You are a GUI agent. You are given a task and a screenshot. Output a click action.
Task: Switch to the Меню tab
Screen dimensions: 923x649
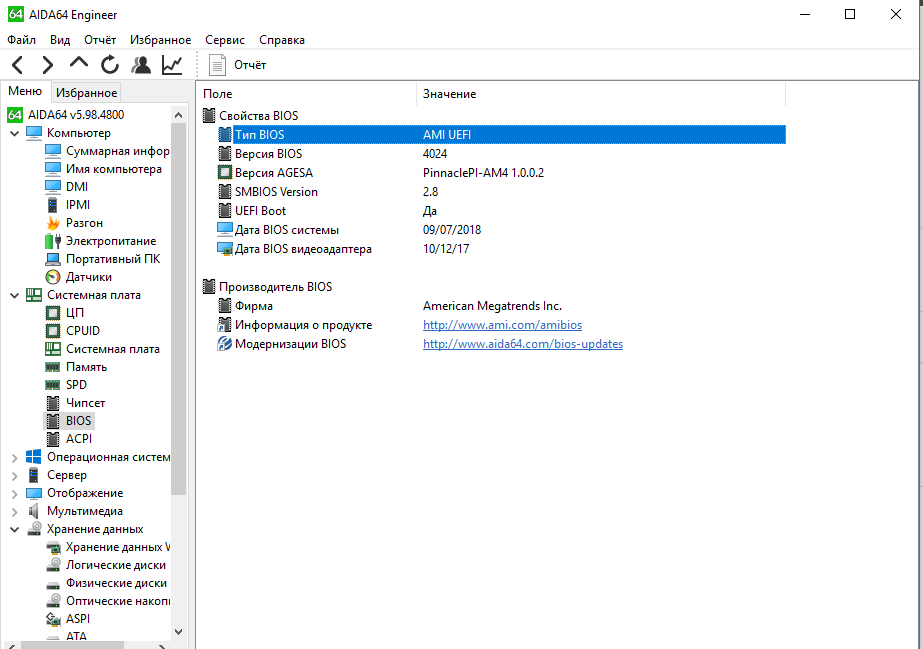tap(25, 91)
